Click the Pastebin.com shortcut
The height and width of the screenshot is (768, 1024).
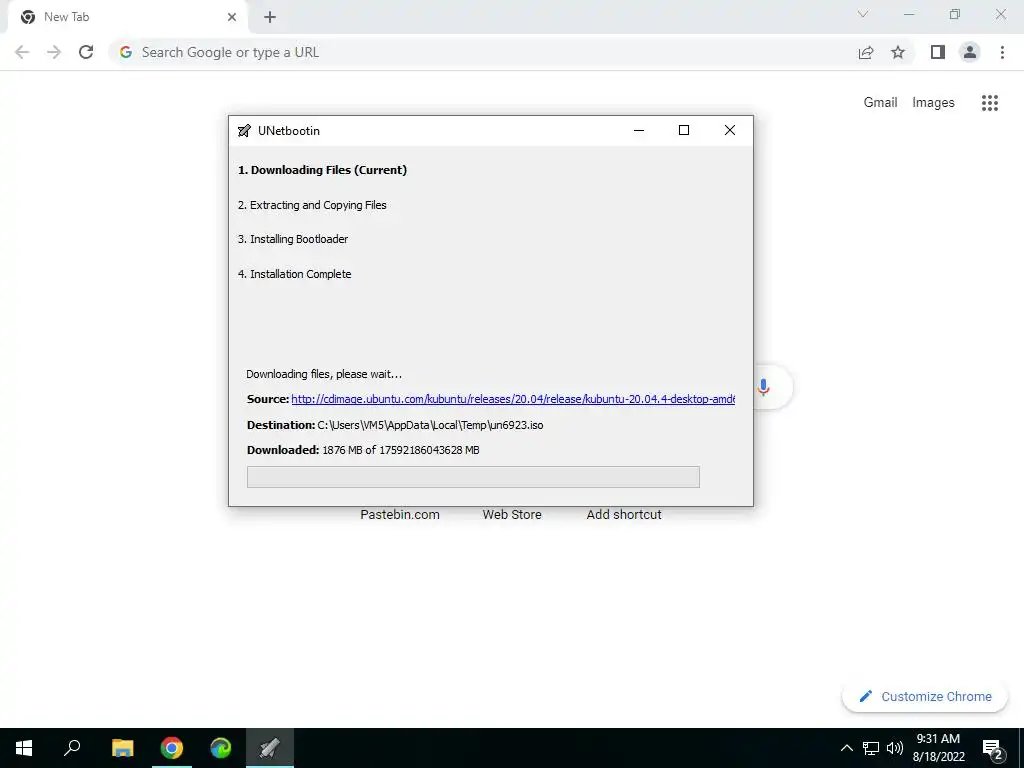[x=400, y=515]
